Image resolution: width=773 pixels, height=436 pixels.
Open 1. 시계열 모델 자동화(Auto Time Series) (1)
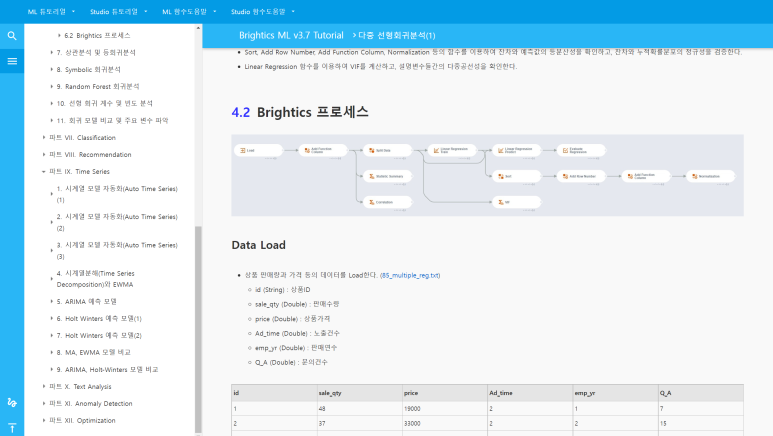pos(117,194)
